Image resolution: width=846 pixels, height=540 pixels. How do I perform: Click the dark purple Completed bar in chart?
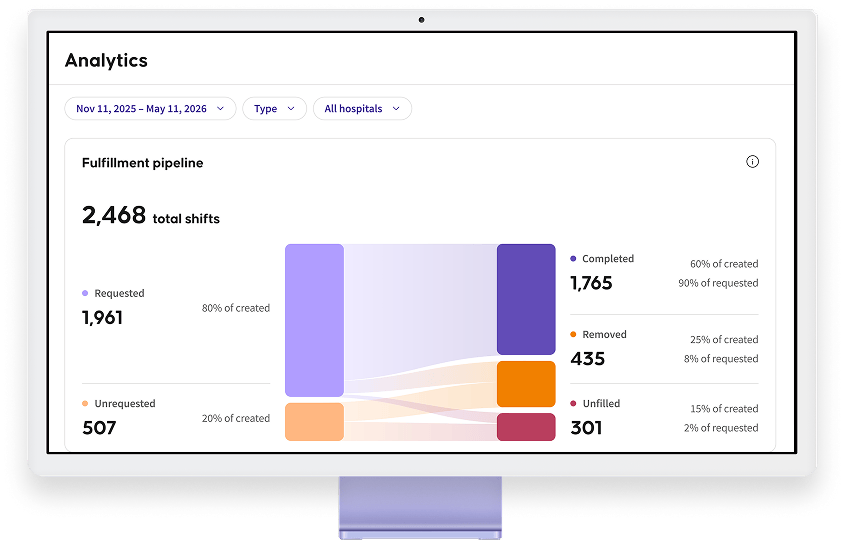tap(526, 299)
